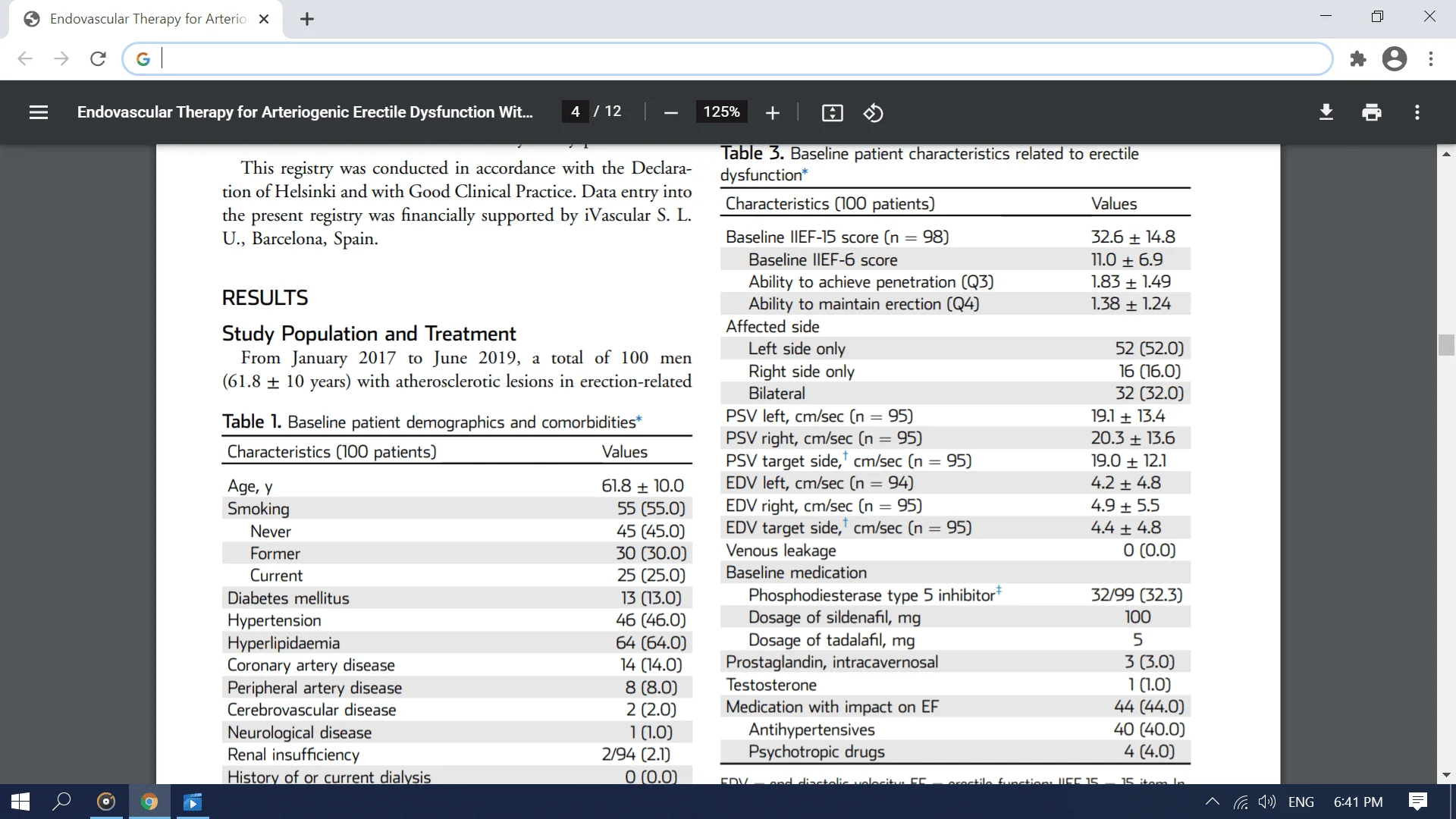Image resolution: width=1456 pixels, height=819 pixels.
Task: Reload the current page
Action: 98,58
